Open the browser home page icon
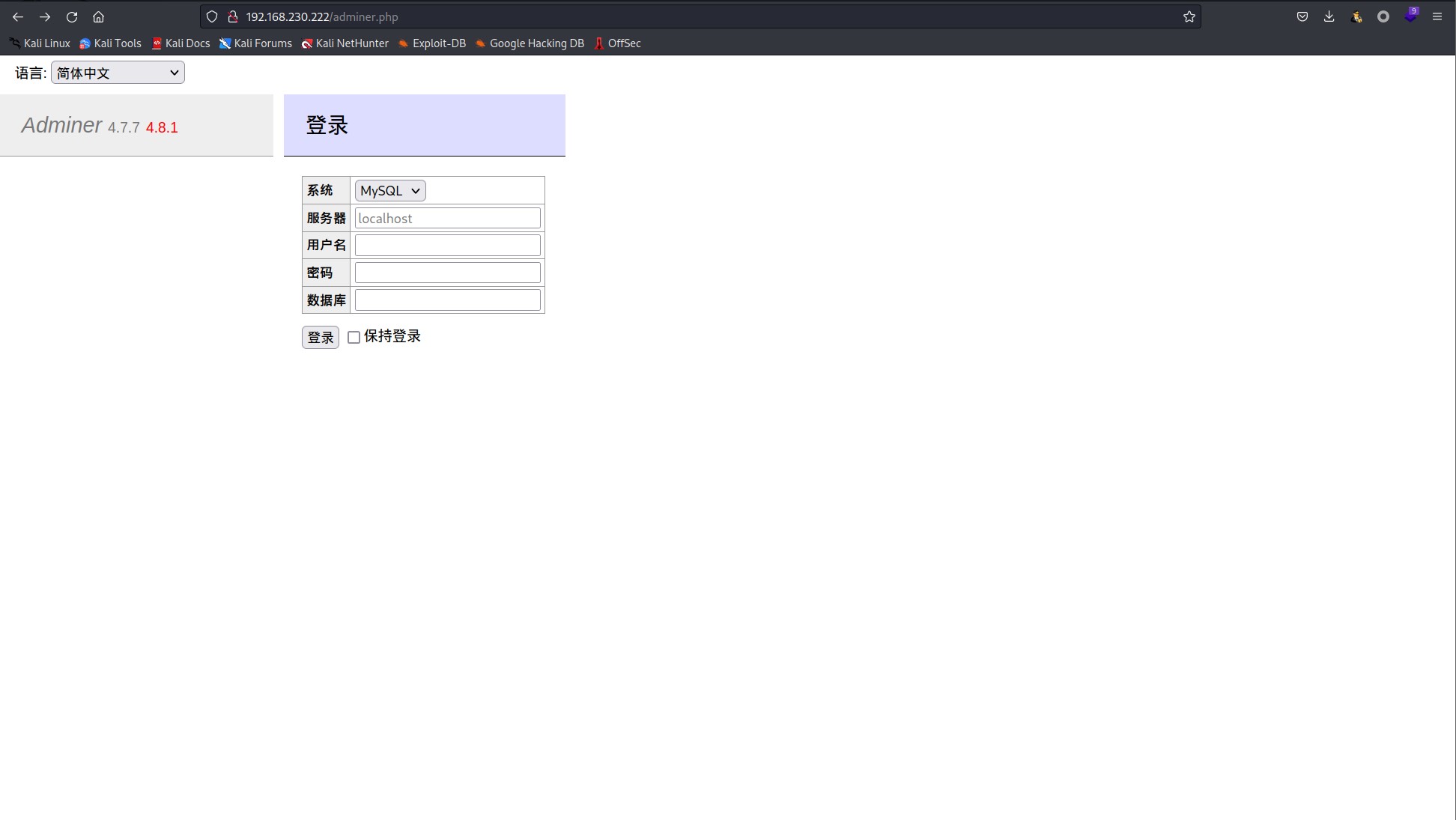 point(98,16)
